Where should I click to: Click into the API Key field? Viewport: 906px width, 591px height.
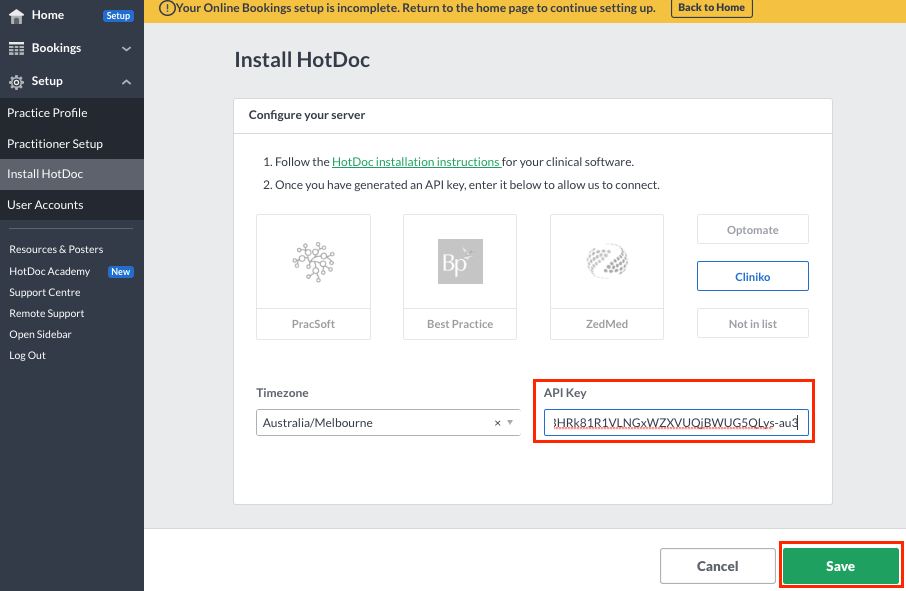[x=676, y=423]
